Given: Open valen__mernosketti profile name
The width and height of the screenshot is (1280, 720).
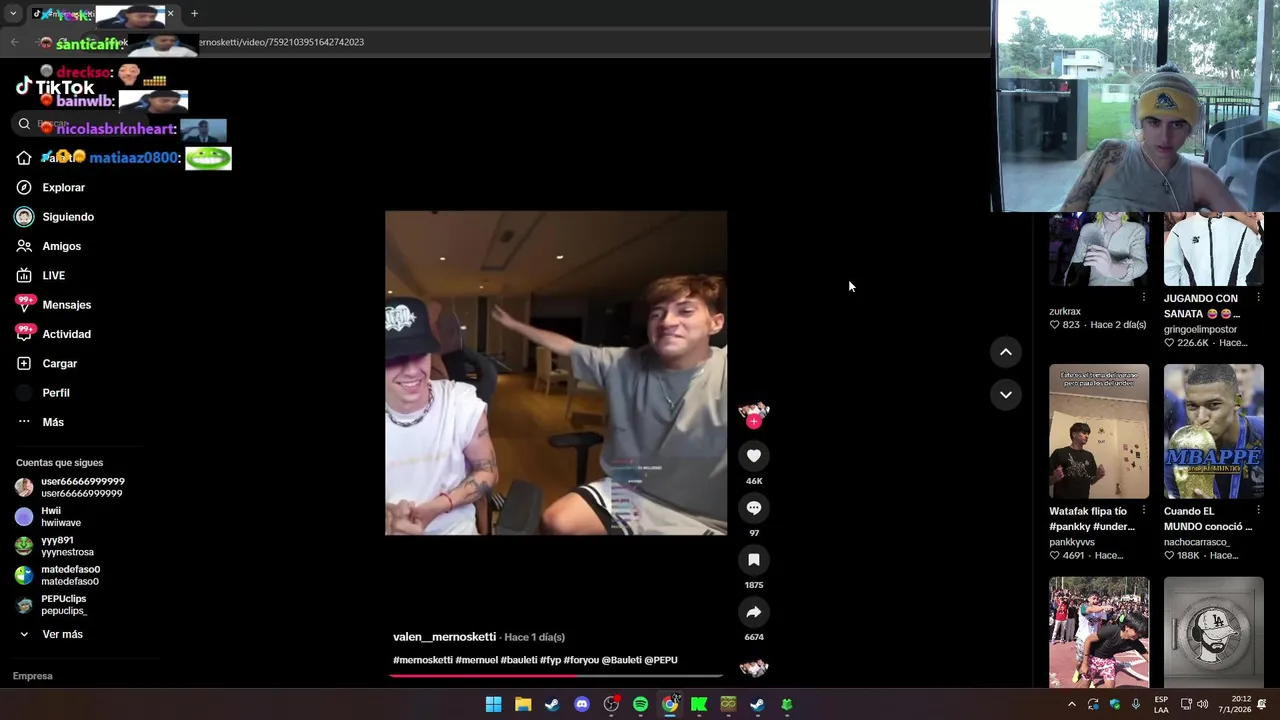Looking at the screenshot, I should (444, 637).
